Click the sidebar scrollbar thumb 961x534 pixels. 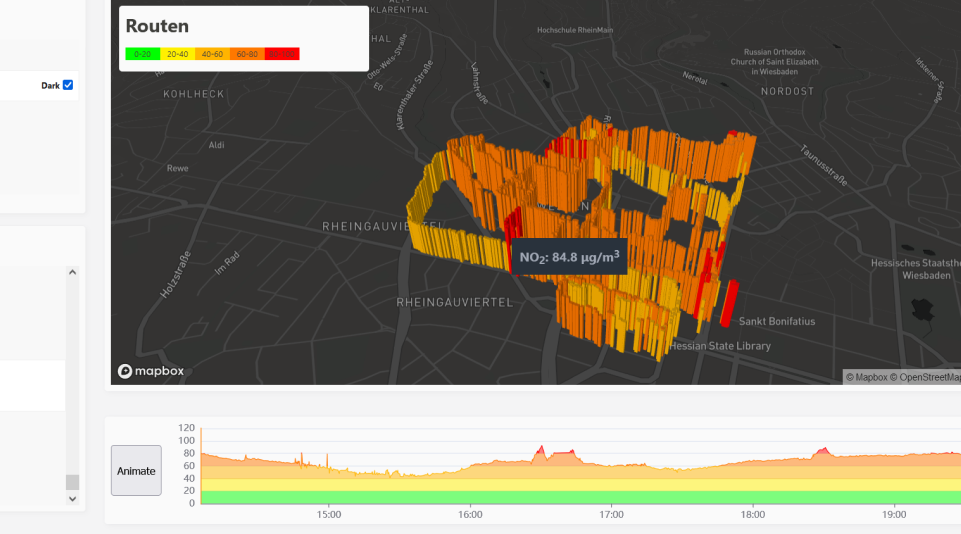[72, 482]
